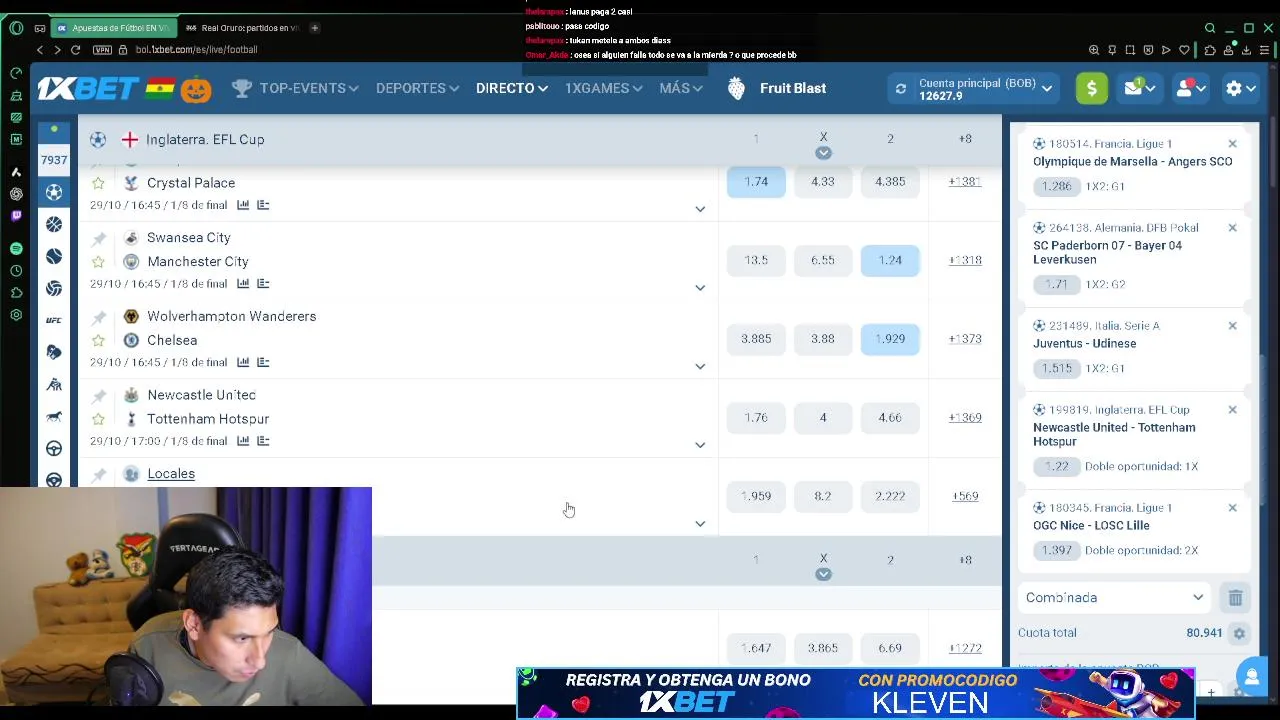Remove OGC Nice - LOSC Lille from slip

1232,508
